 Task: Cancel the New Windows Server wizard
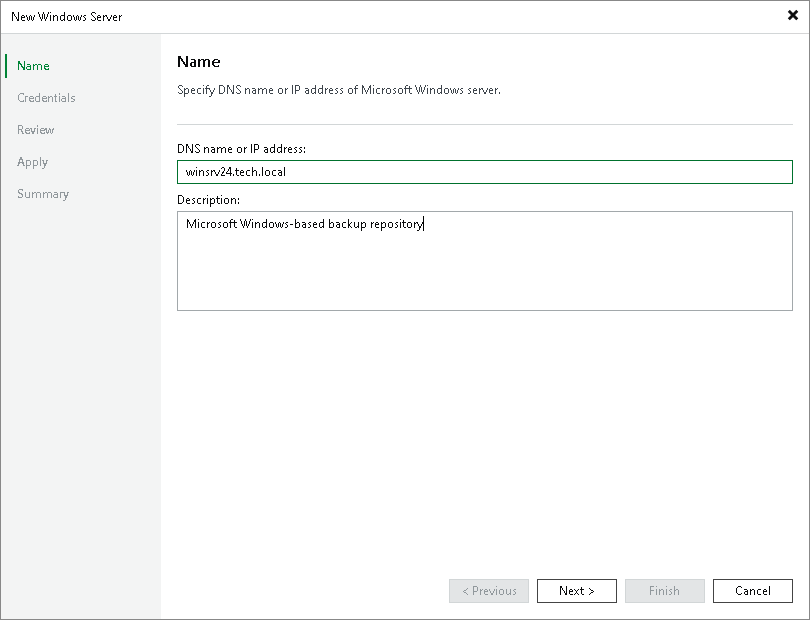click(752, 590)
